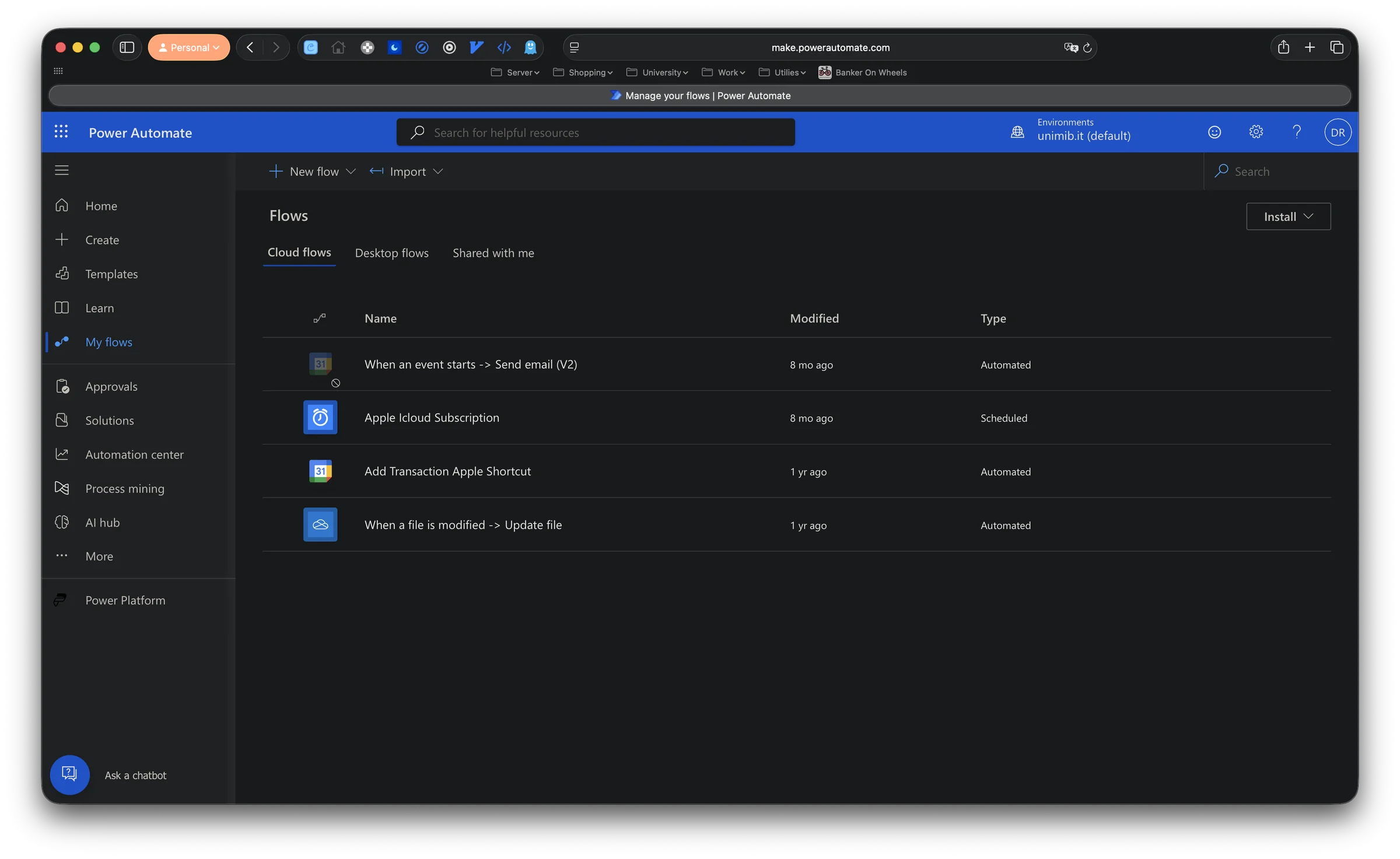This screenshot has height=859, width=1400.
Task: Open the Apple Icloud Subscription flow
Action: (x=432, y=418)
